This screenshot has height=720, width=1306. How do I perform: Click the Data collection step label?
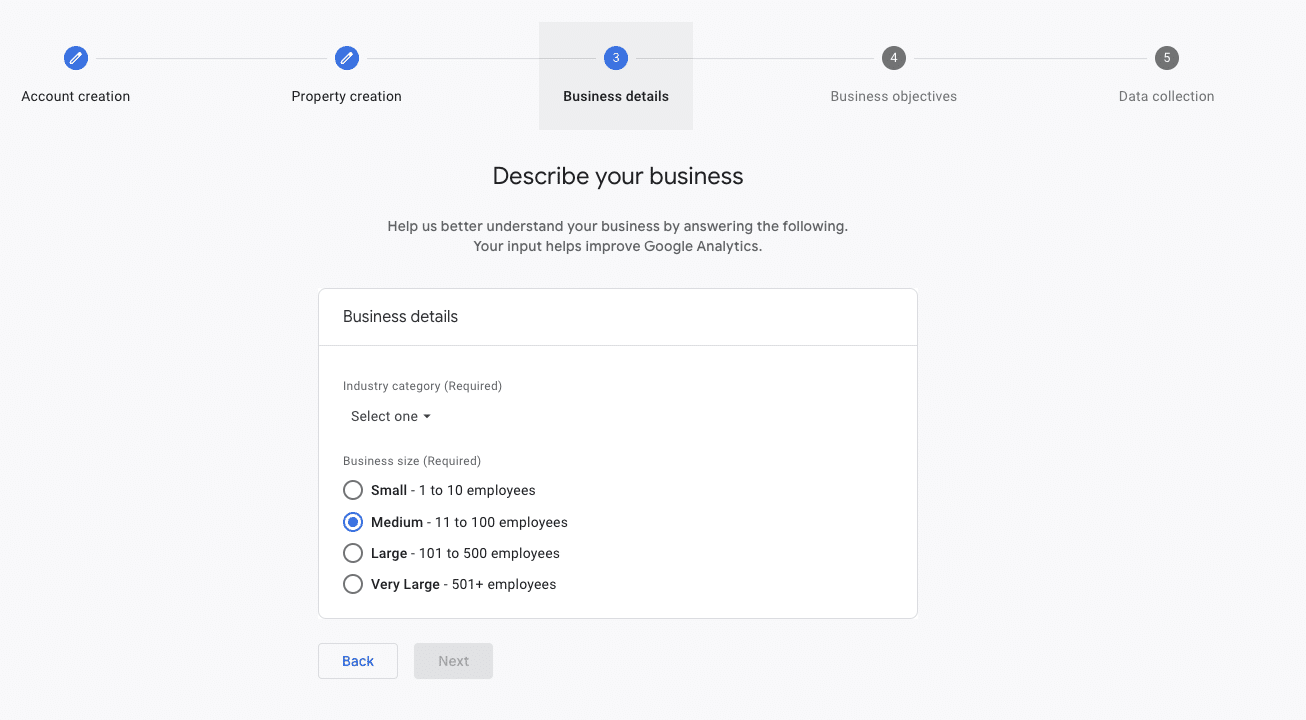coord(1166,97)
